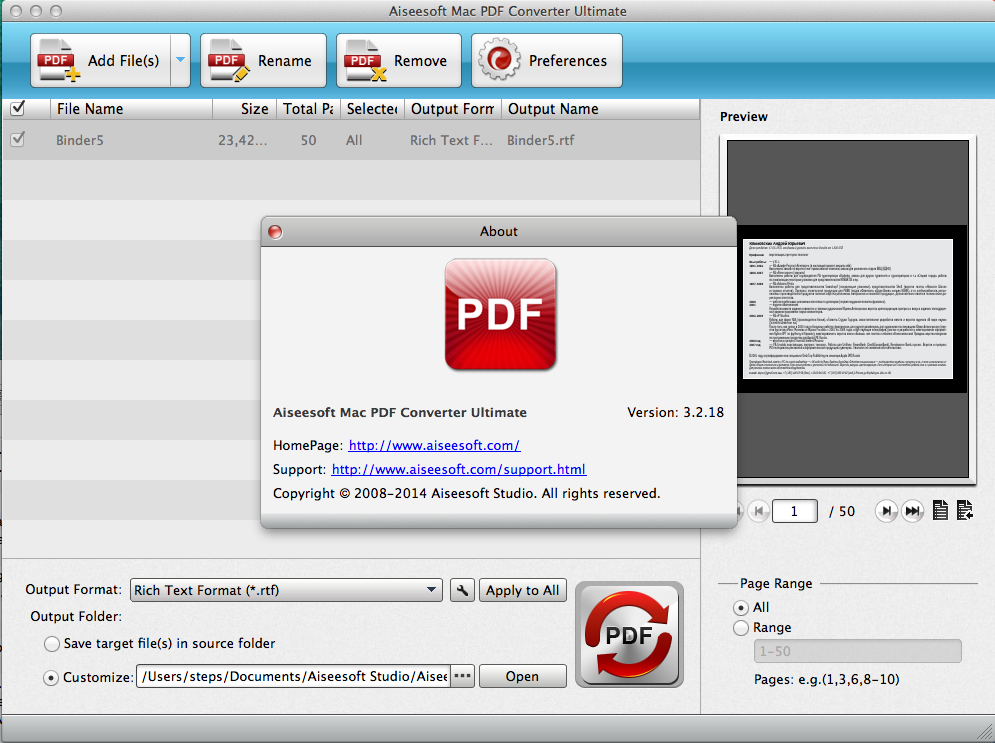Jump to the last preview page
This screenshot has height=743, width=995.
pos(913,511)
